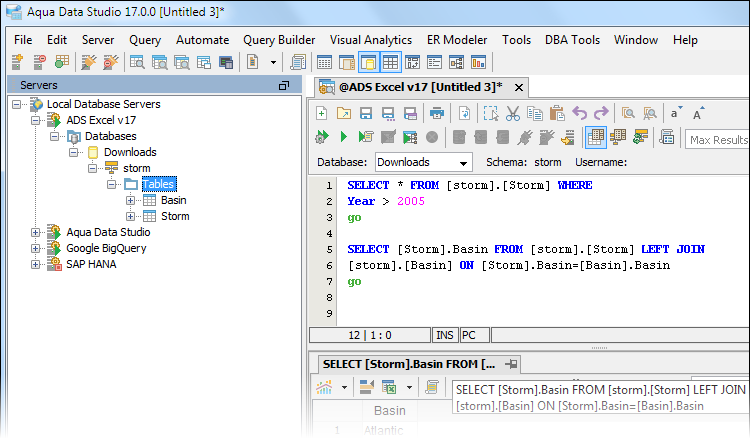Collapse the Local Database Servers node
Viewport: 750px width, 439px height.
pos(17,104)
